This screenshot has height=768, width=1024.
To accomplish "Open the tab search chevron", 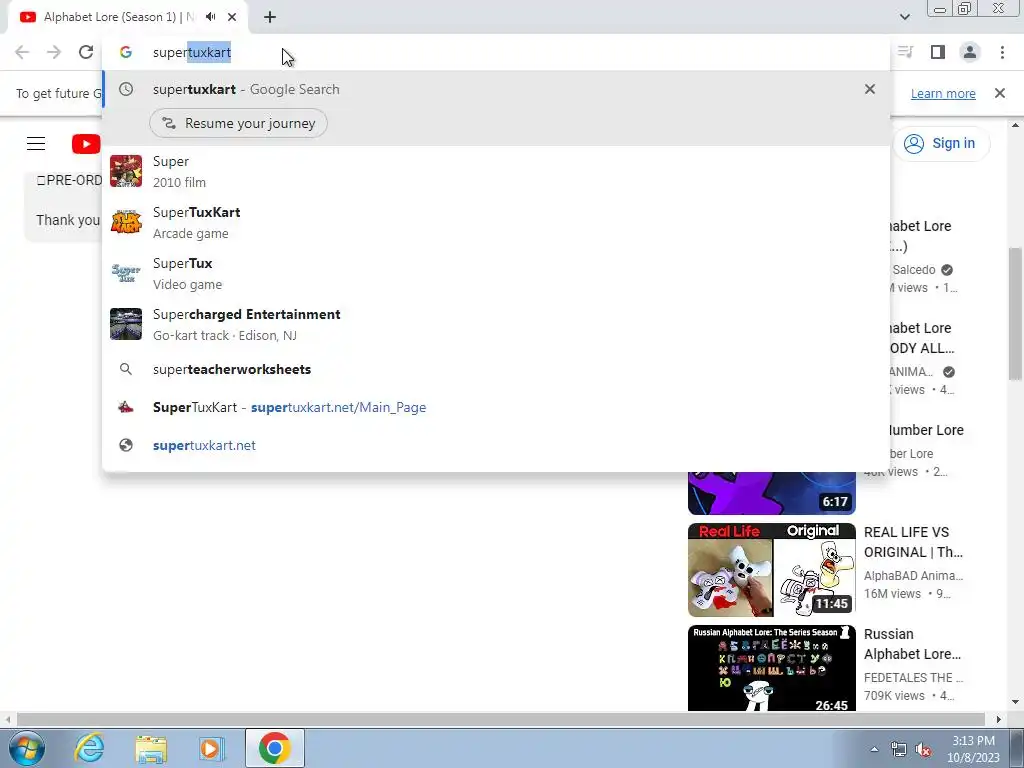I will coord(904,17).
